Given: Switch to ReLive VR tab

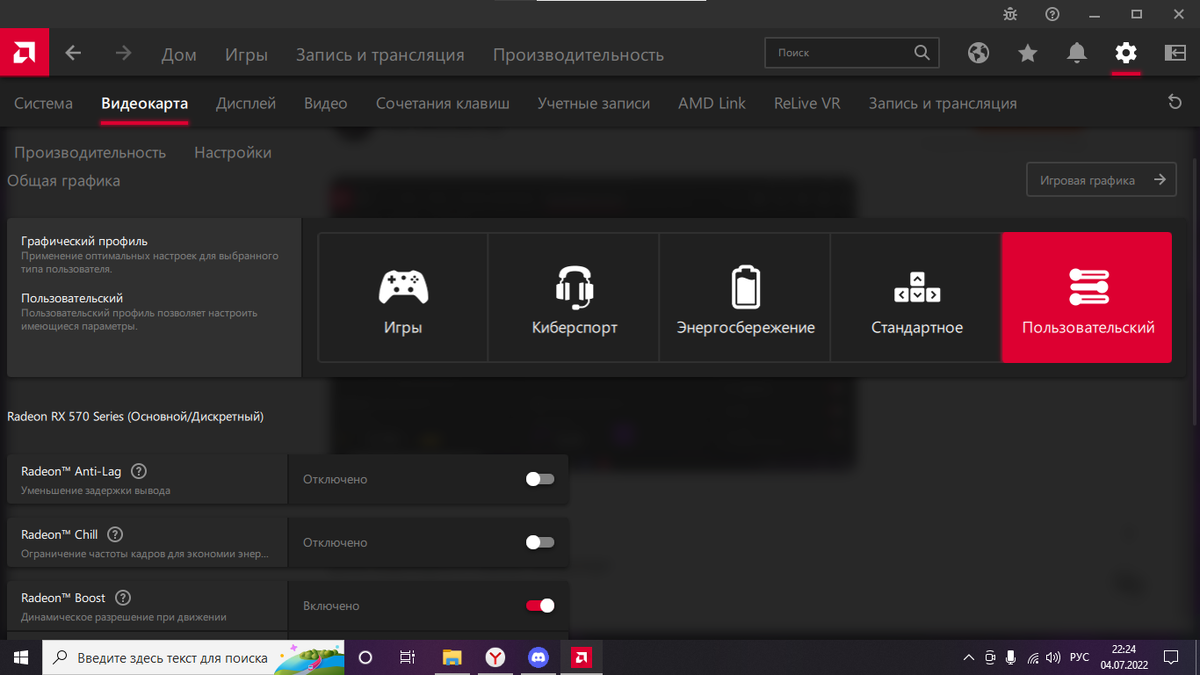Looking at the screenshot, I should click(807, 103).
